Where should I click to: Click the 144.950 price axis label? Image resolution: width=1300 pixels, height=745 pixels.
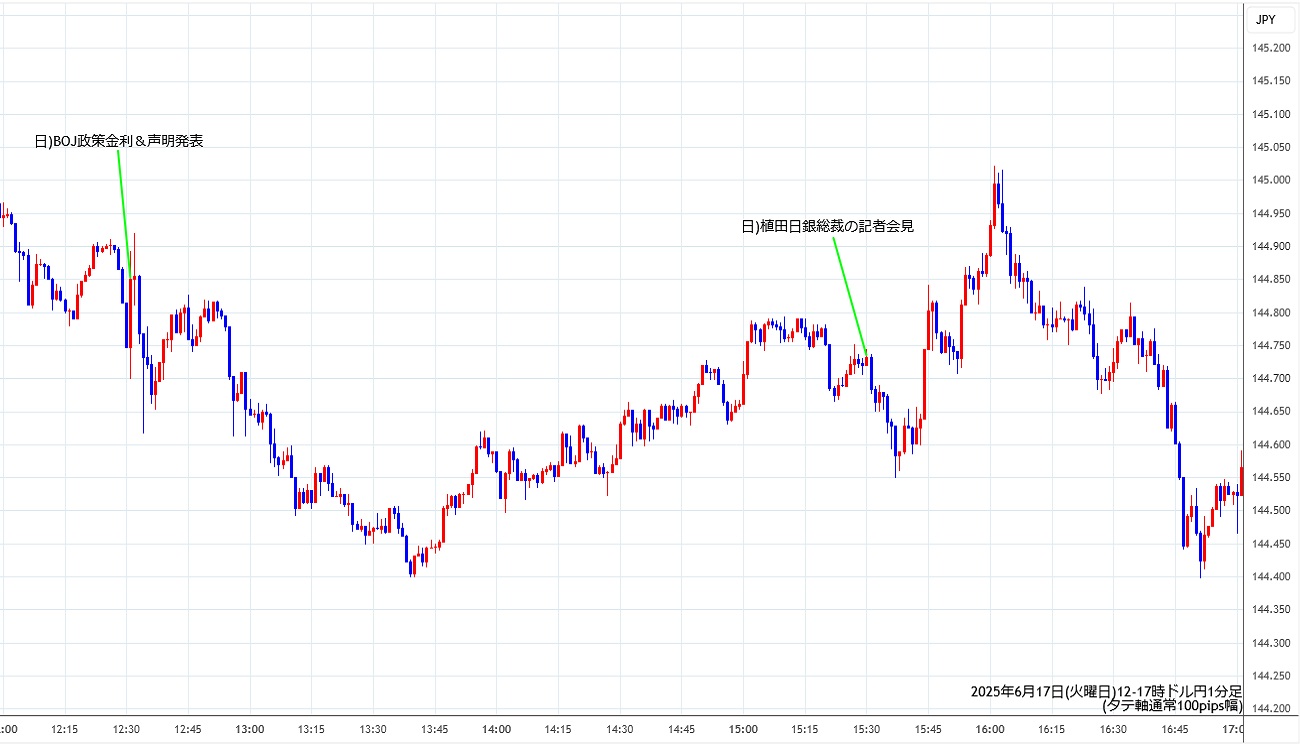[1272, 213]
